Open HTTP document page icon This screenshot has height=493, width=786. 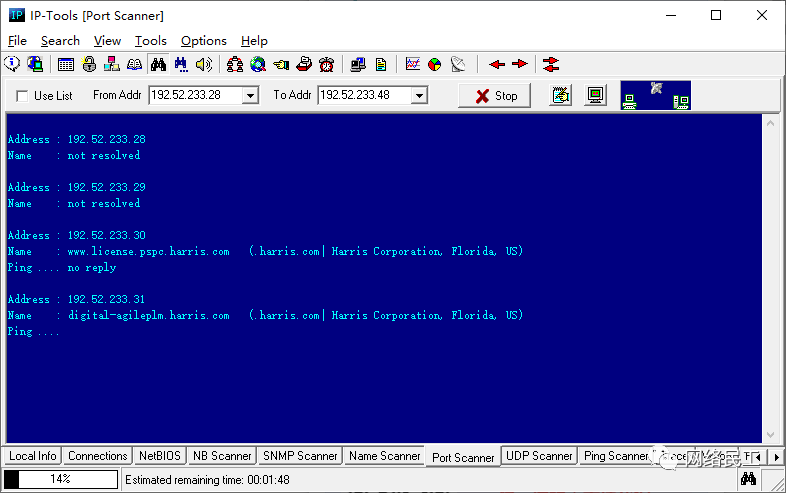(381, 64)
